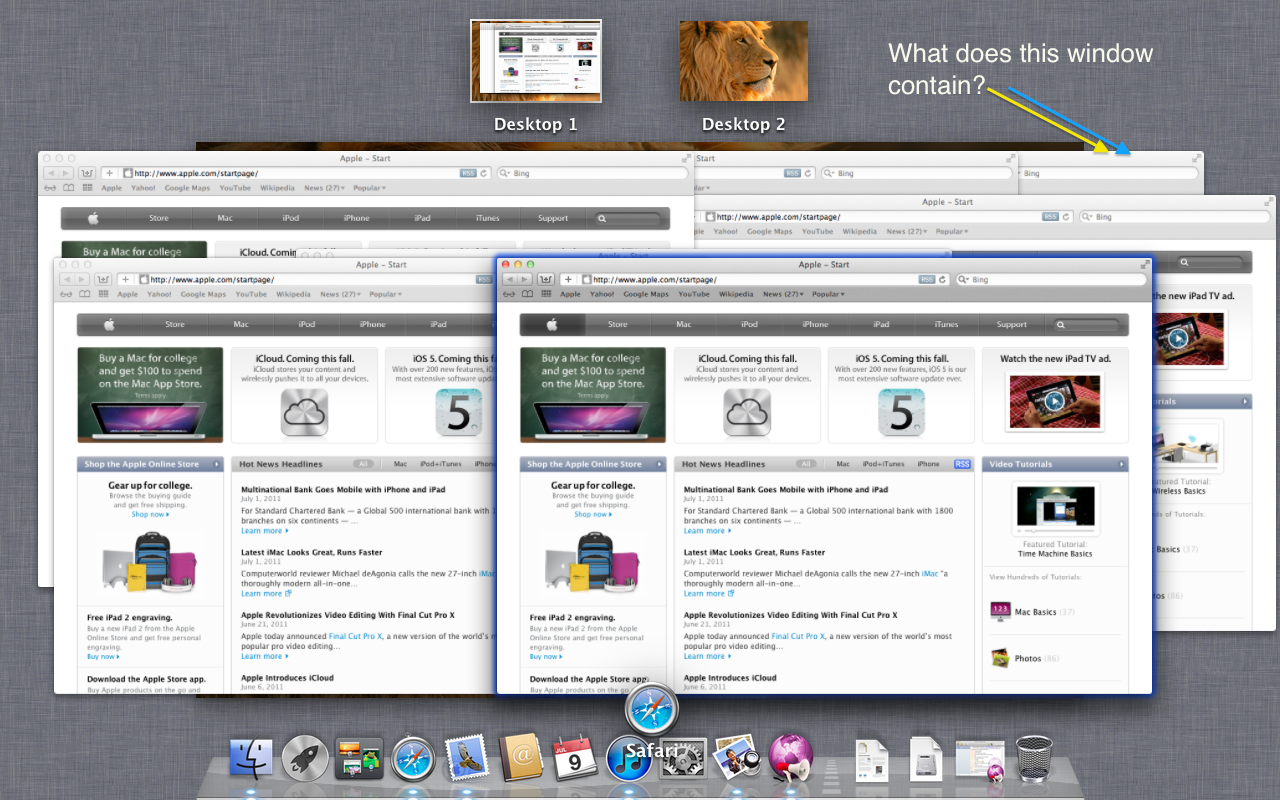Switch to Desktop 1 thumbnail
This screenshot has height=800, width=1280.
pyautogui.click(x=536, y=61)
